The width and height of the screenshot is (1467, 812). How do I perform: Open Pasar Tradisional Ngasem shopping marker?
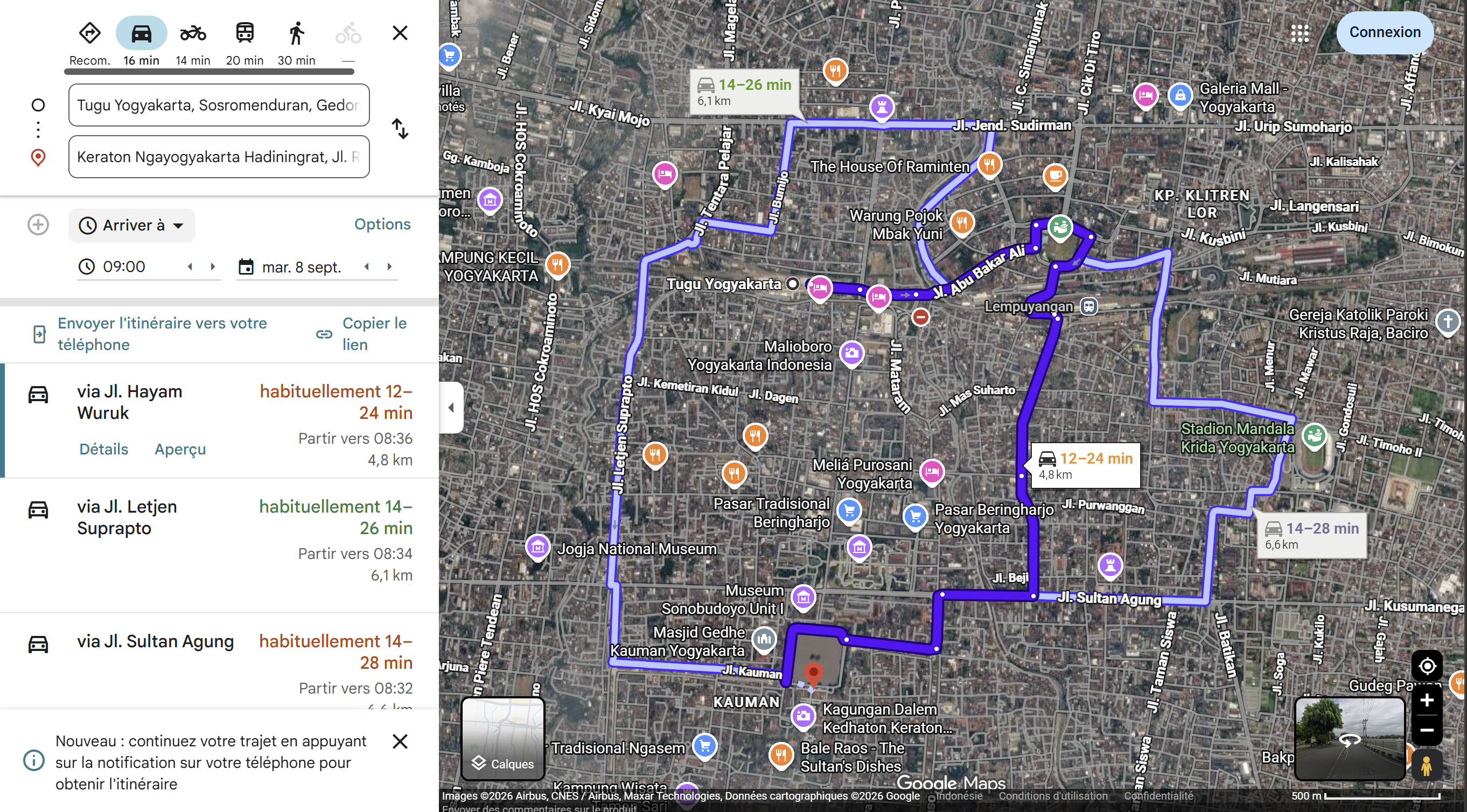coord(705,746)
